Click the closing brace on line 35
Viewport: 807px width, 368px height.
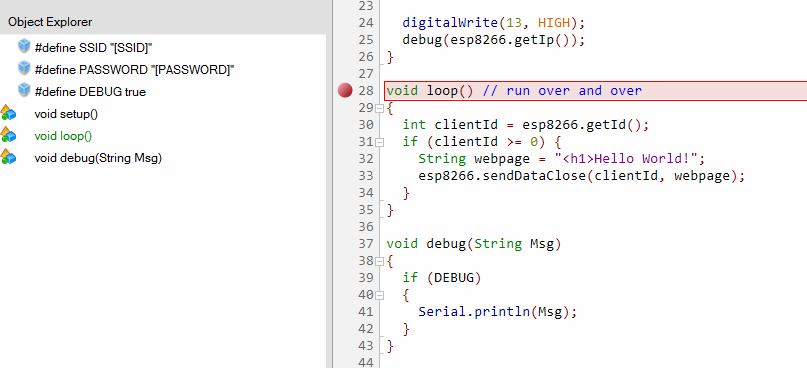click(390, 210)
